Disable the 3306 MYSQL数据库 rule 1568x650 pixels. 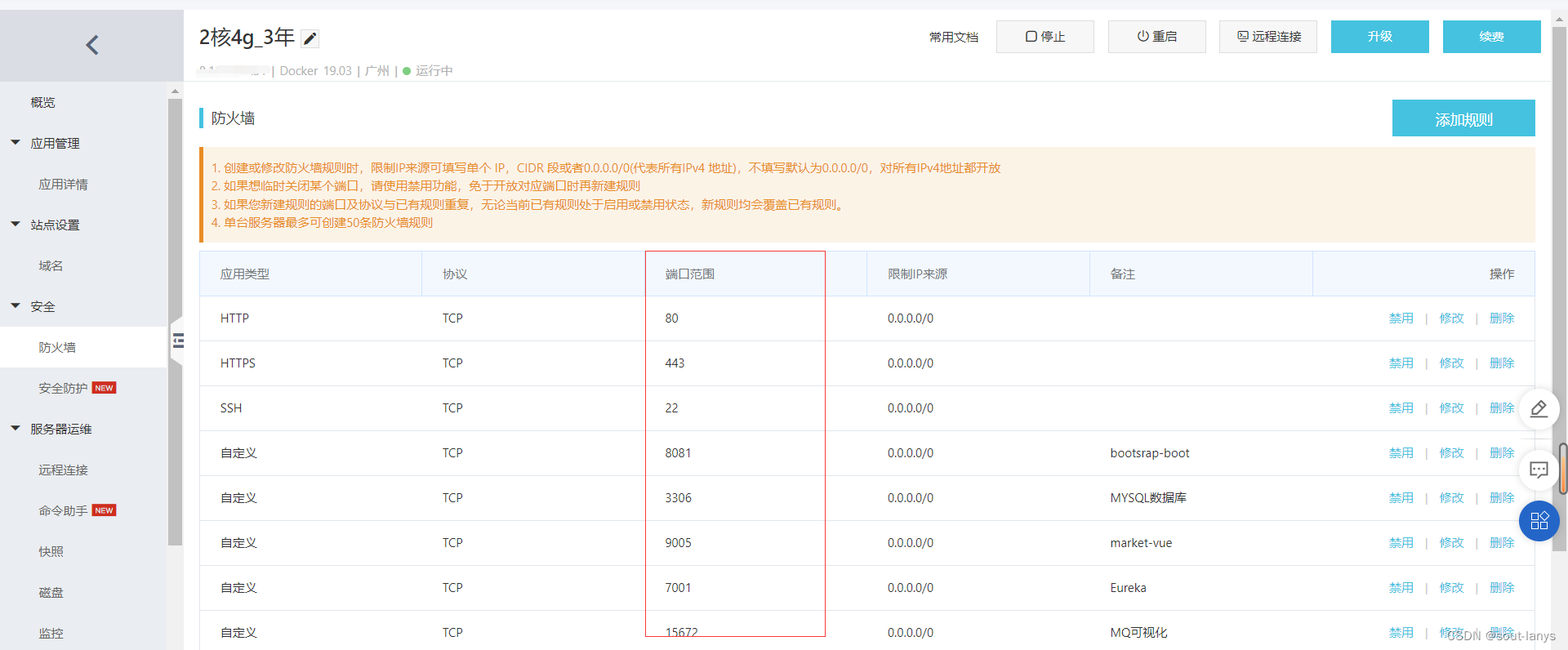tap(1401, 498)
